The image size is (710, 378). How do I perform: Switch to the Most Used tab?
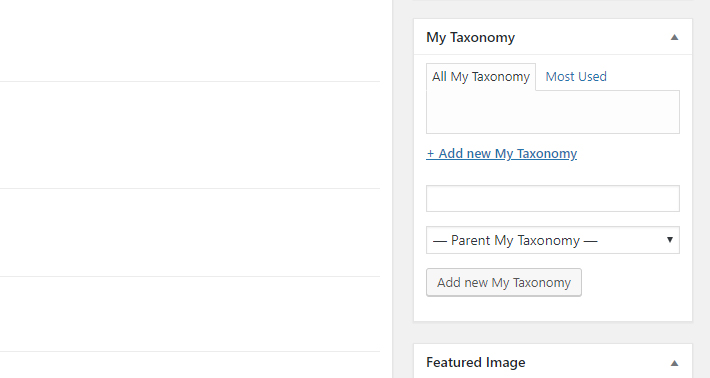pyautogui.click(x=576, y=77)
